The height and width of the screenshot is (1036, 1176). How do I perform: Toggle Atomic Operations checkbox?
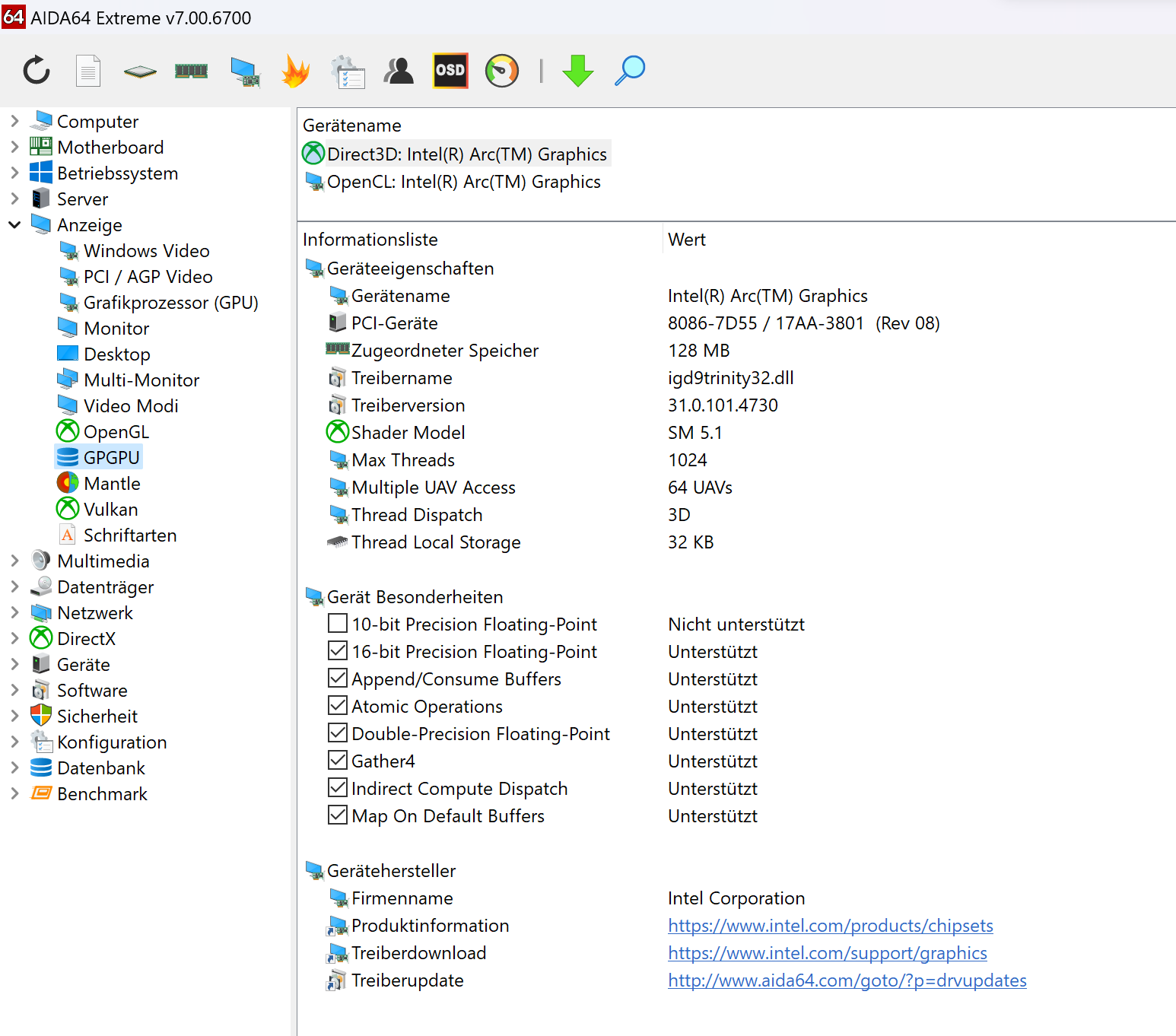point(338,705)
